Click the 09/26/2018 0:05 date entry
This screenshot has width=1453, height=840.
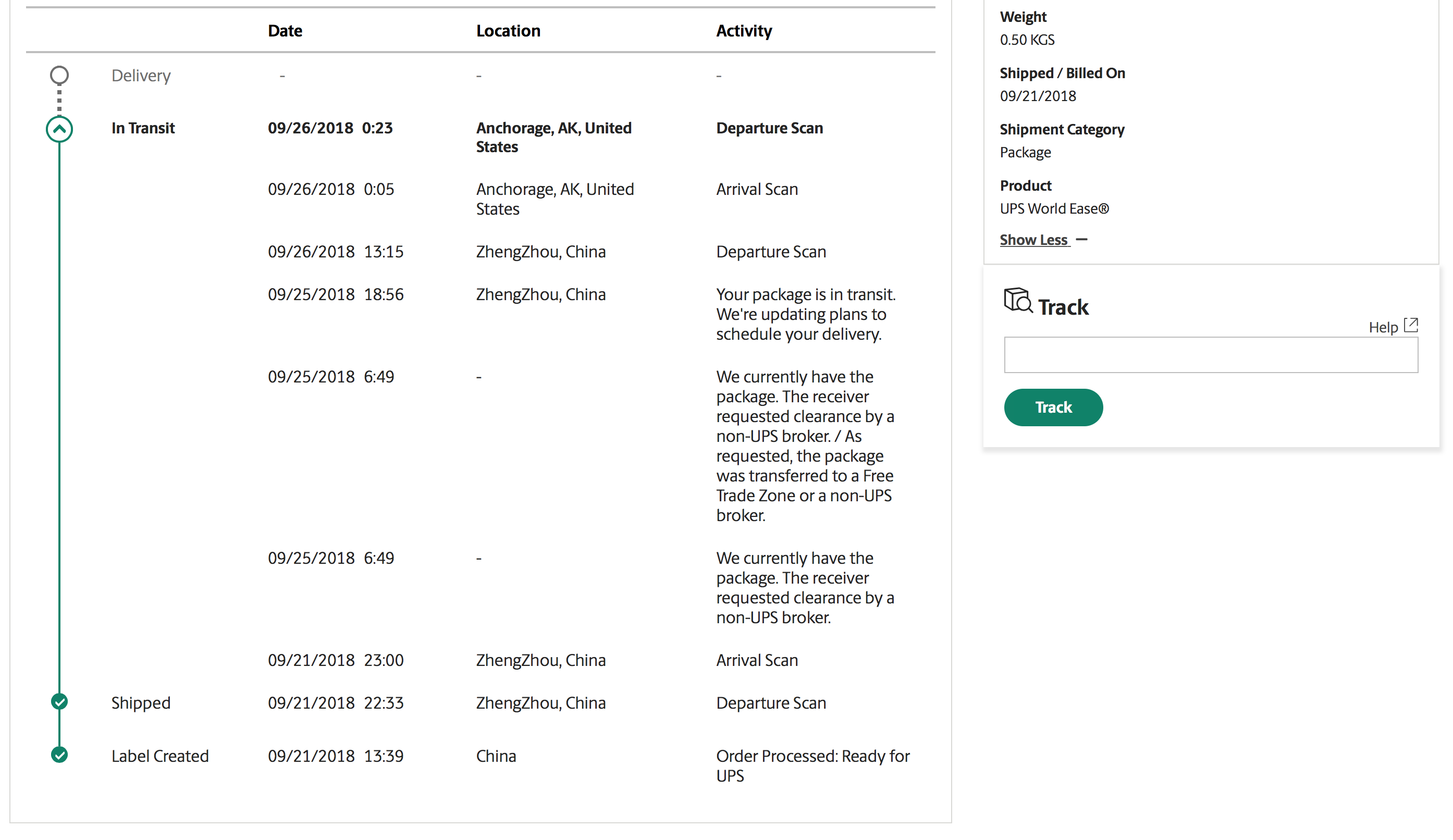pyautogui.click(x=331, y=189)
